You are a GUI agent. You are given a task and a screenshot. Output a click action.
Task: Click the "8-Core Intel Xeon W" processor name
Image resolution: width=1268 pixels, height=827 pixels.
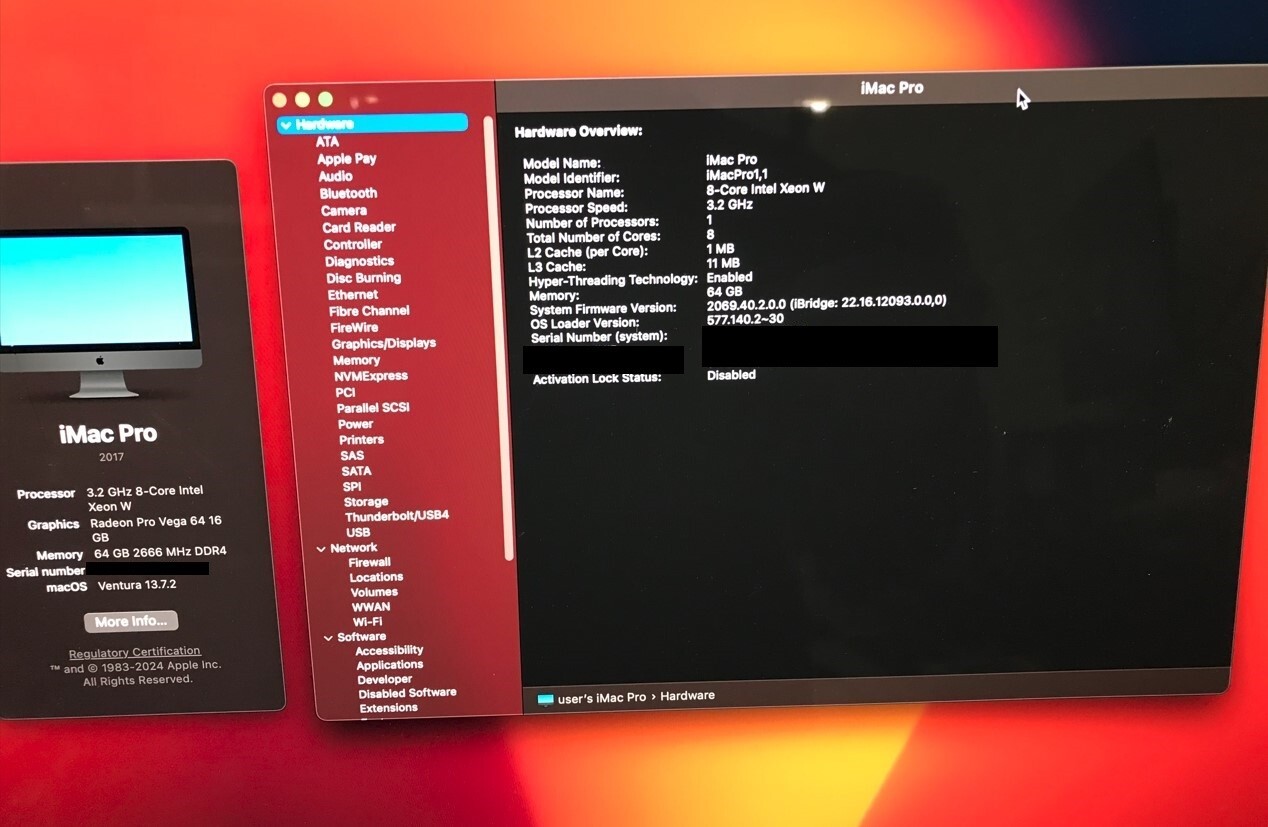point(765,189)
